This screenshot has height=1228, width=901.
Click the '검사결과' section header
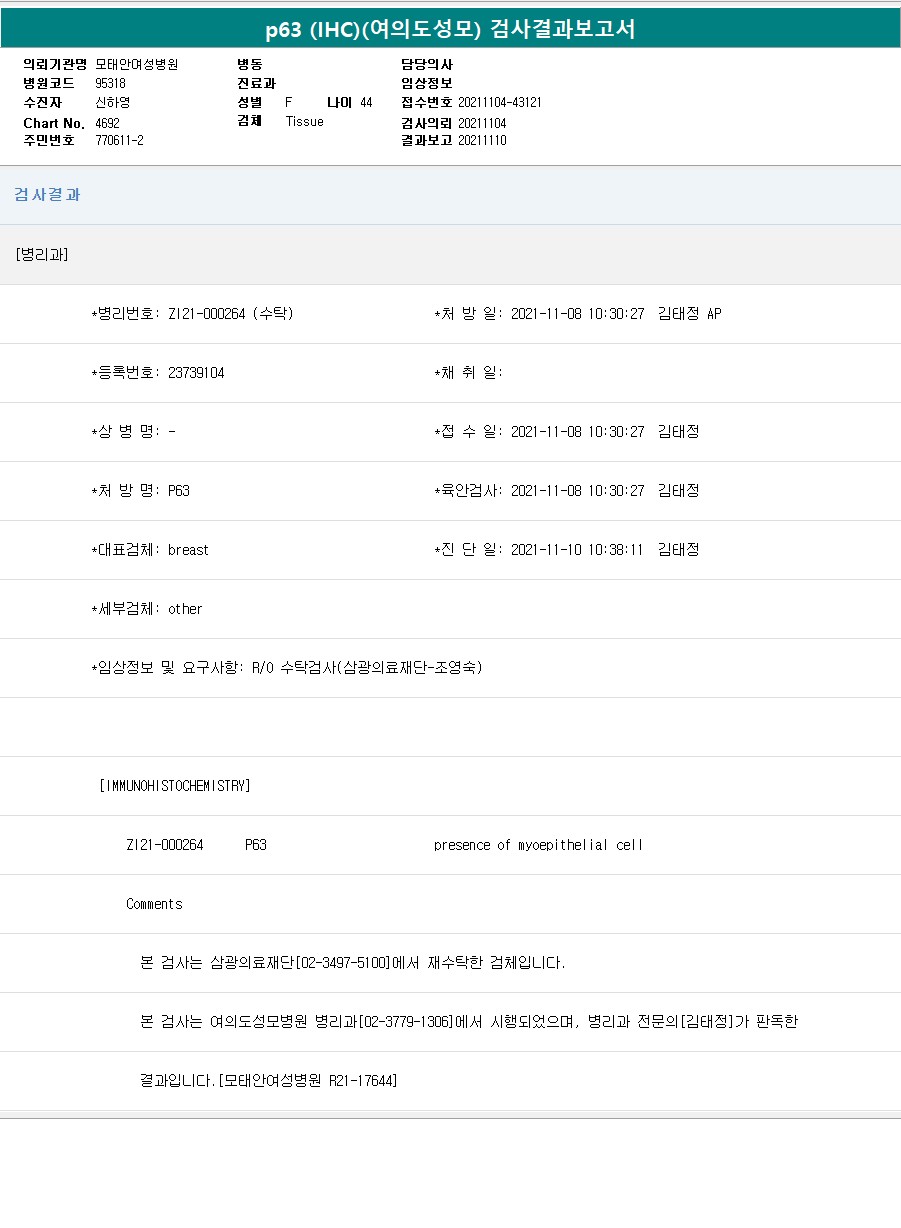[x=47, y=195]
